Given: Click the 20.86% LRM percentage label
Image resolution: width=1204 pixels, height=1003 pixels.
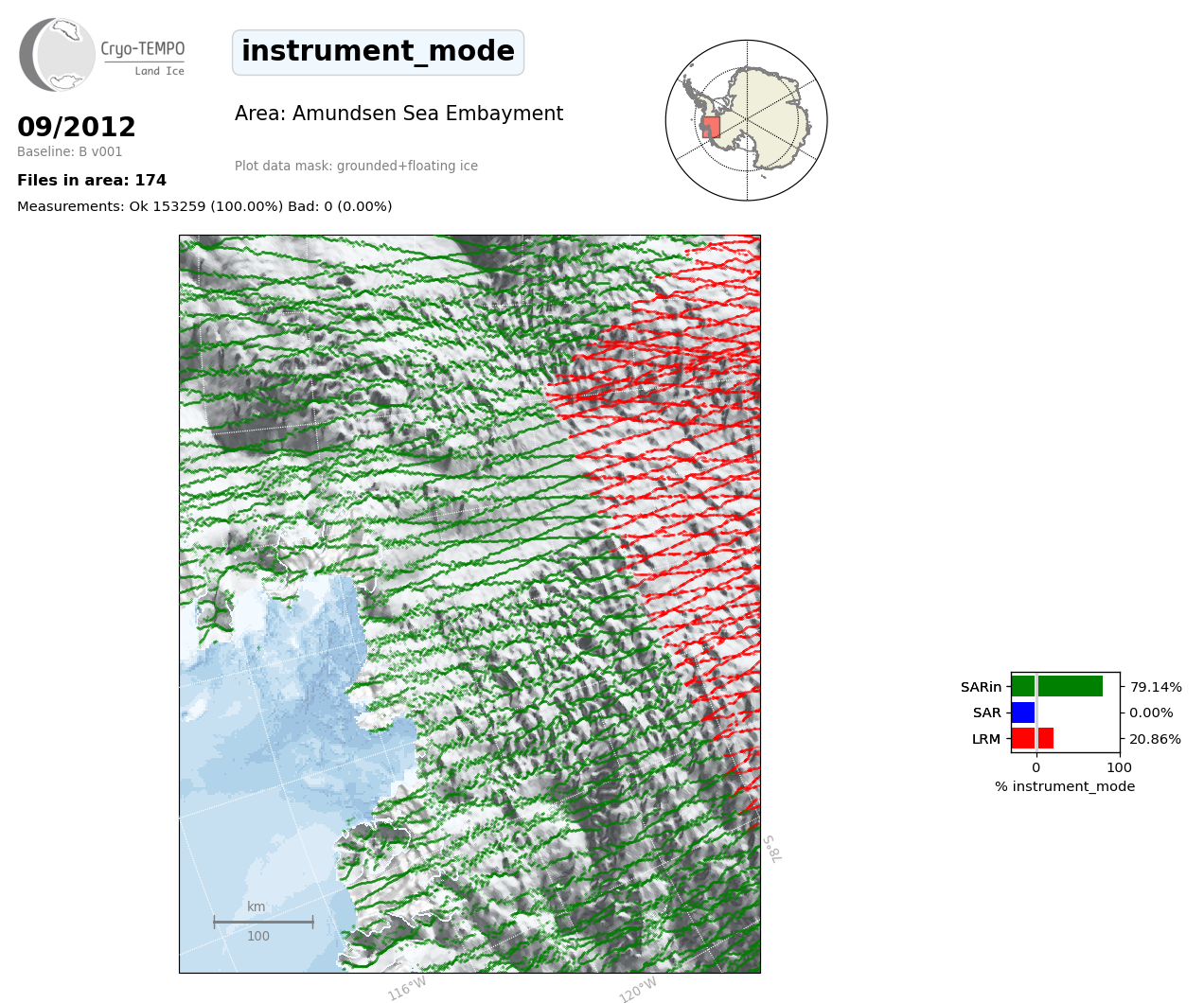Looking at the screenshot, I should 1156,739.
